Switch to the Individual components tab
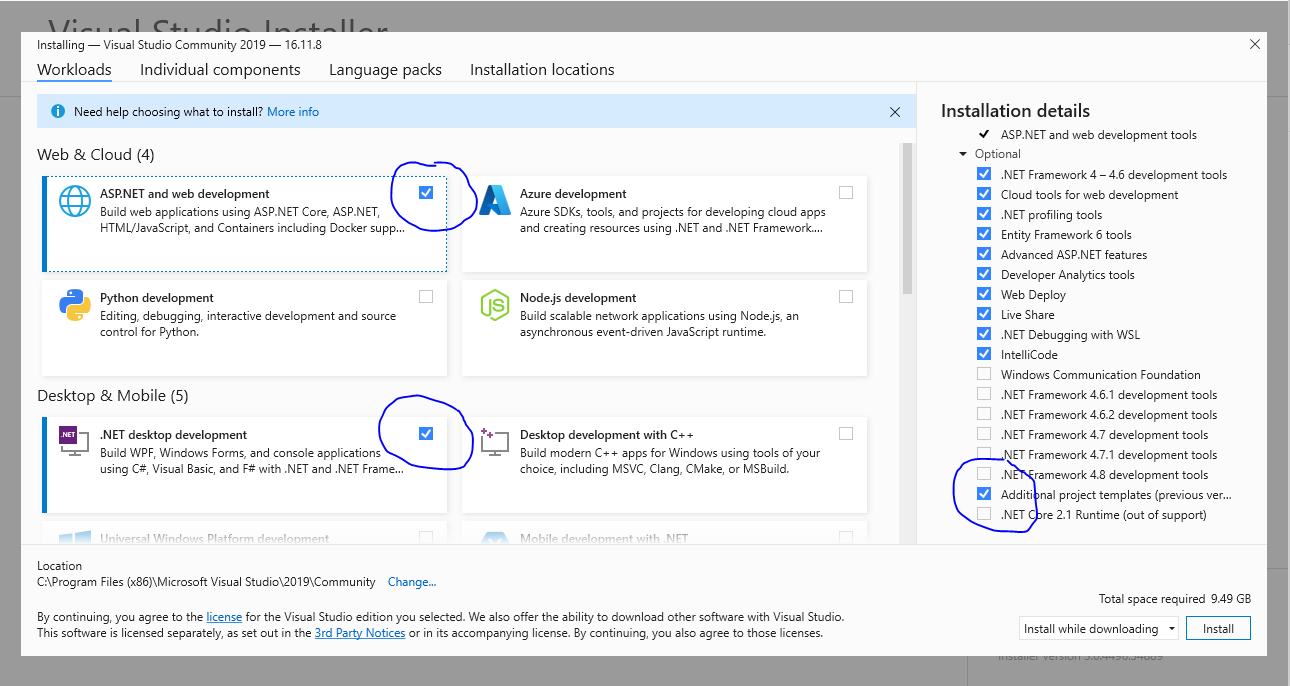Image resolution: width=1290 pixels, height=686 pixels. (x=220, y=70)
